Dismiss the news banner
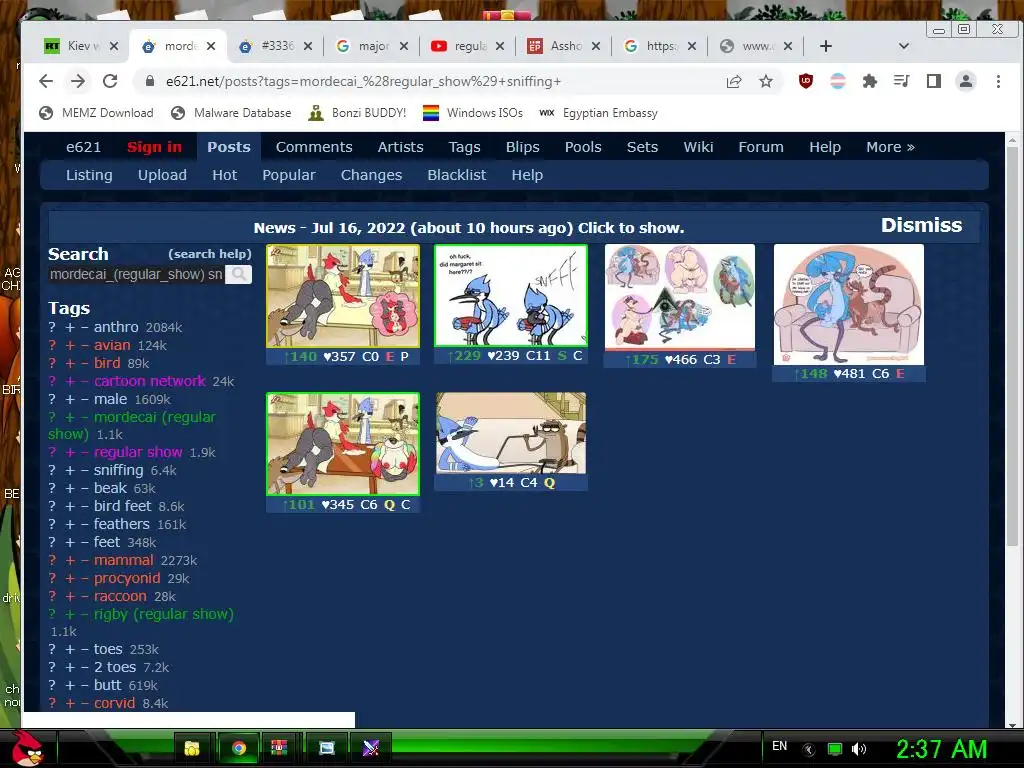 pos(921,225)
